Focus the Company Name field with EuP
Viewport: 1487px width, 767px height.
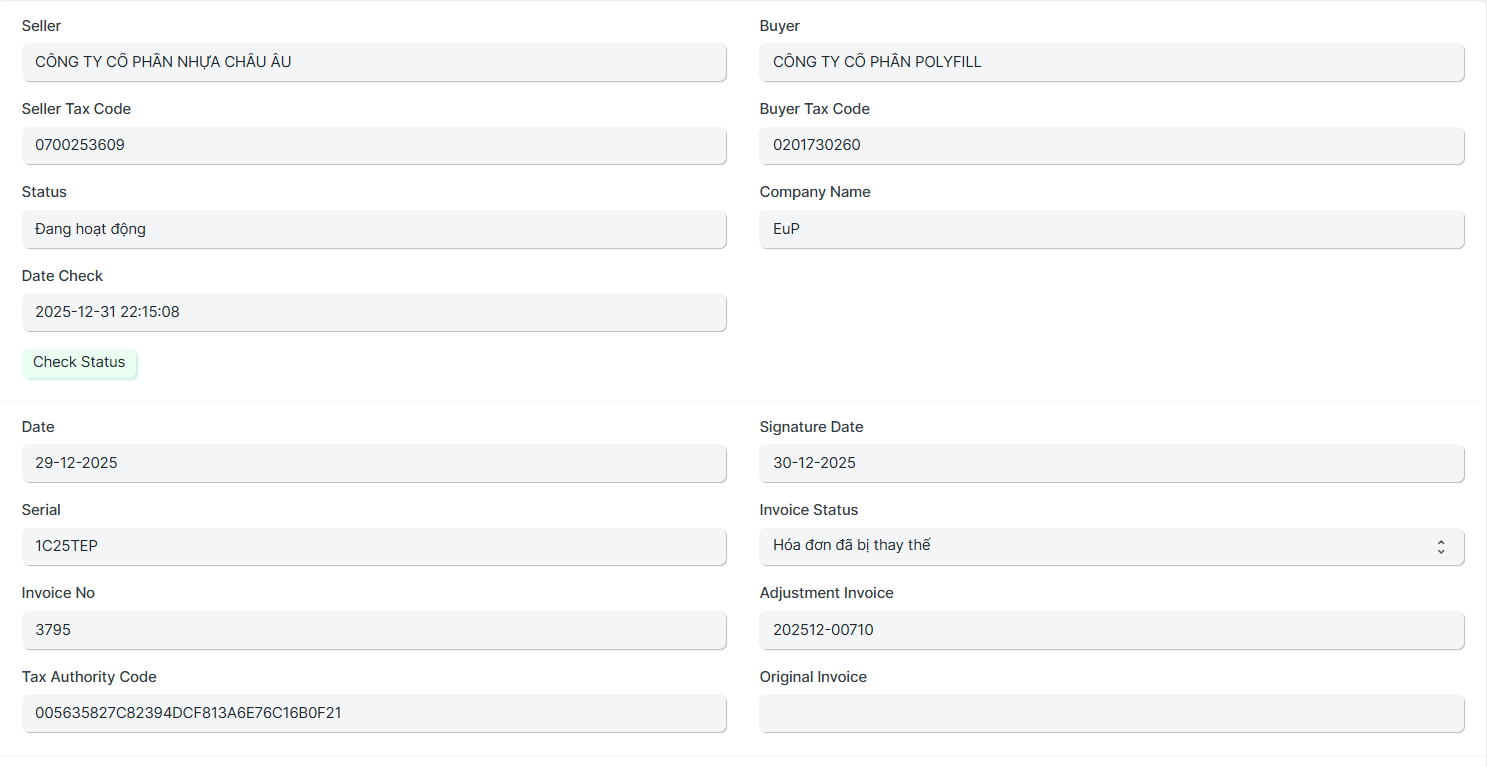point(1112,229)
